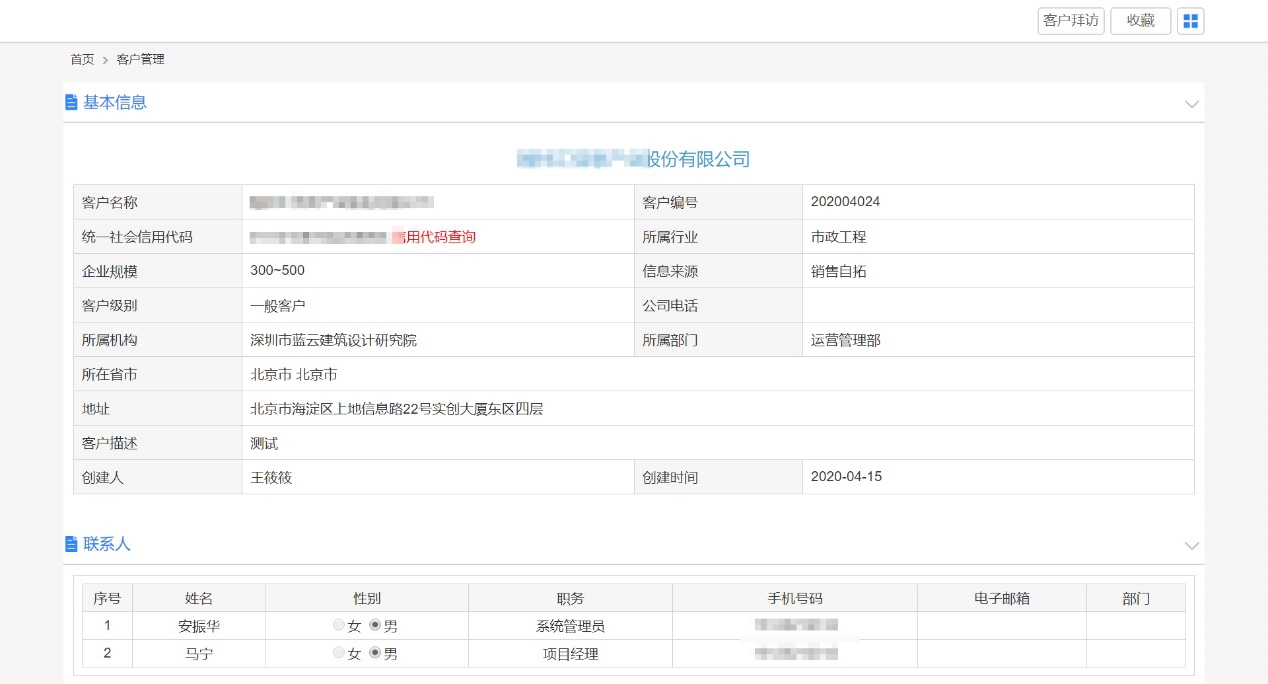Click the 手机号码 column header

click(x=794, y=598)
